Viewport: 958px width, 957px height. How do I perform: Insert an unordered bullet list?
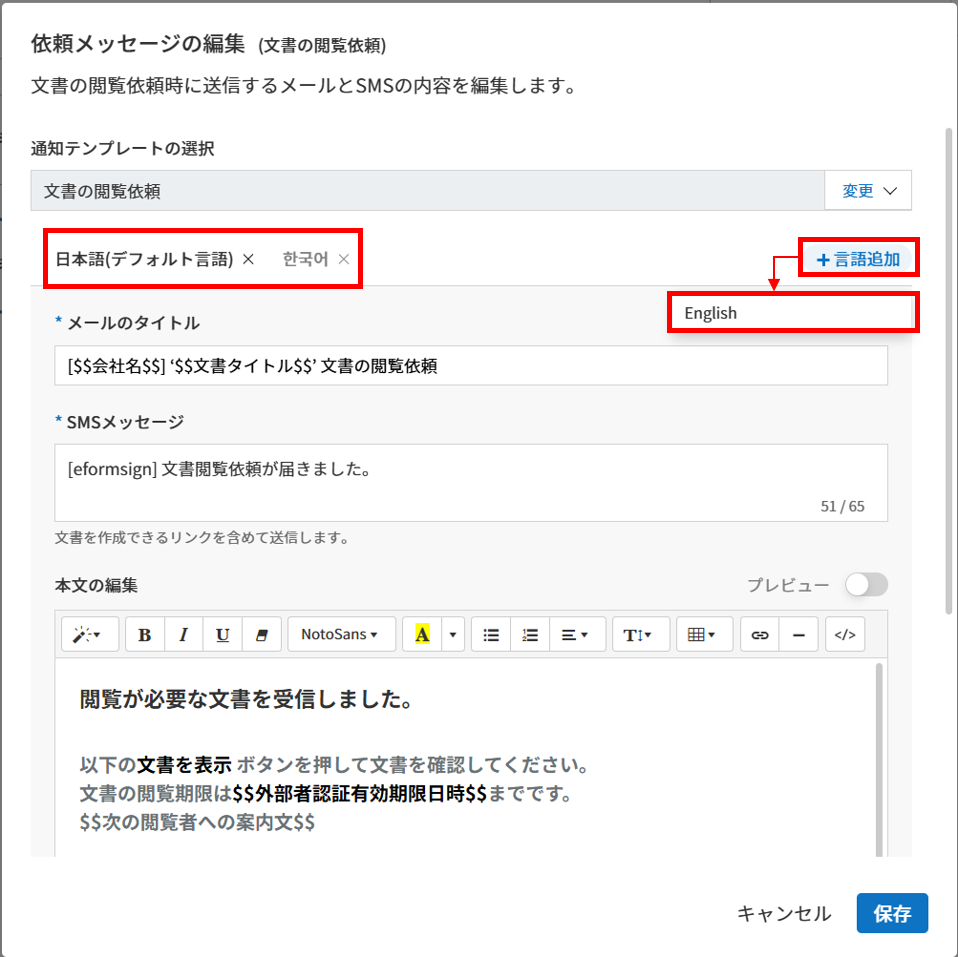491,635
